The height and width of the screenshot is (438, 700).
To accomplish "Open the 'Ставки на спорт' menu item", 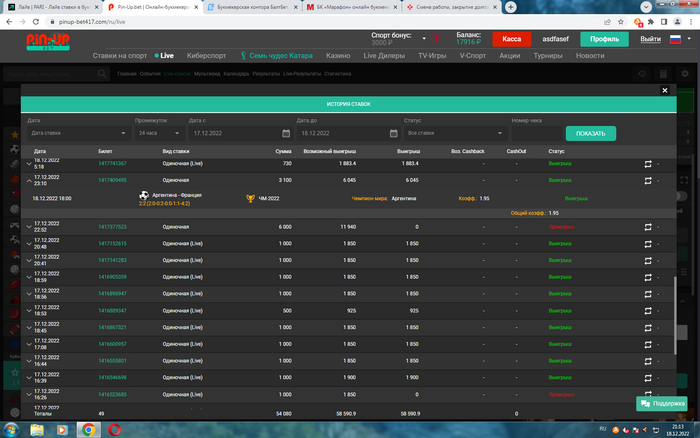I will pos(120,56).
